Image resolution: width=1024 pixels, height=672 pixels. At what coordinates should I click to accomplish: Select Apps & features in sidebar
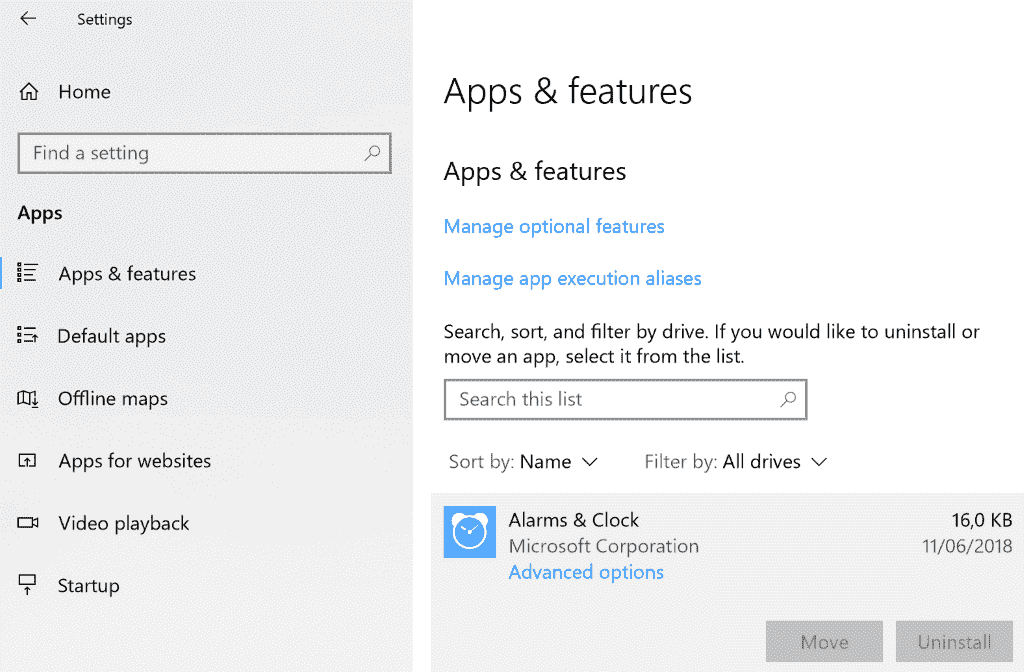(x=127, y=274)
